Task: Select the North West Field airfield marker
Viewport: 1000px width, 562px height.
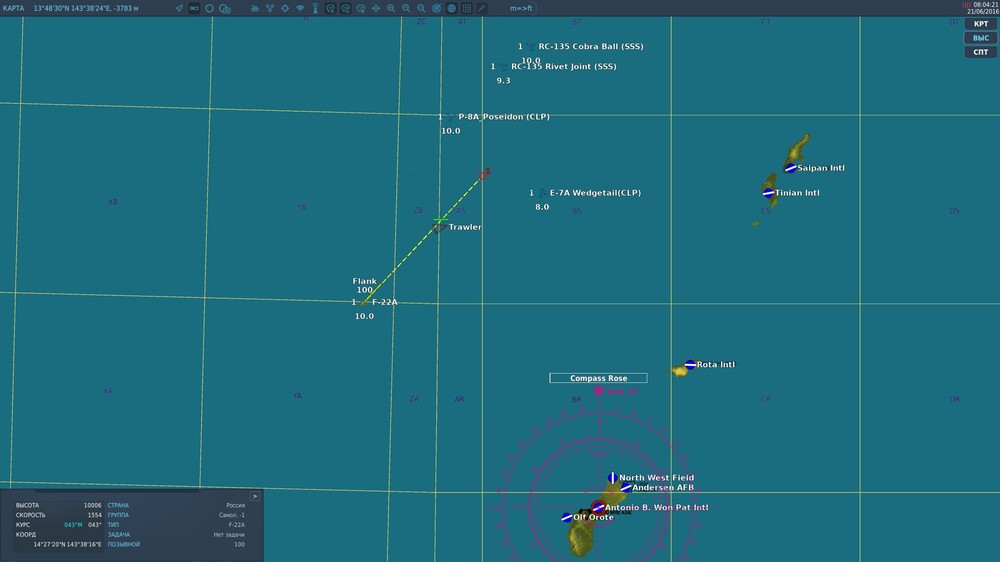Action: click(613, 477)
